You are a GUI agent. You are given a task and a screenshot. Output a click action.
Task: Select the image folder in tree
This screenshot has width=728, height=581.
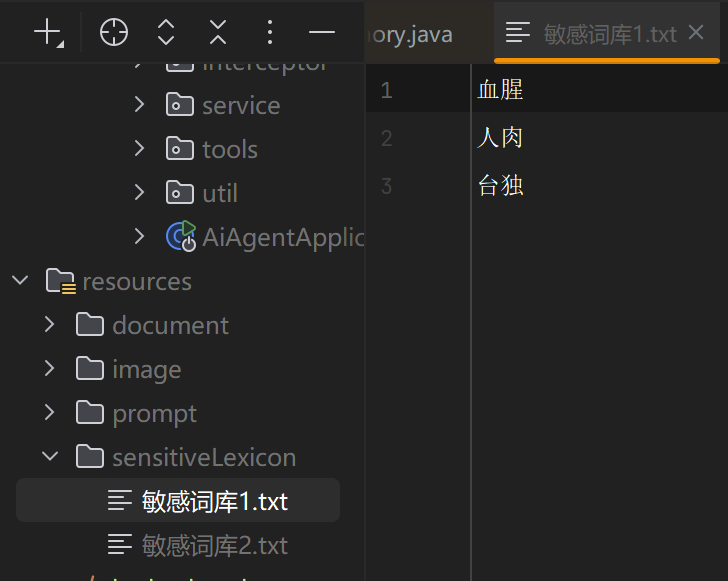[x=146, y=369]
